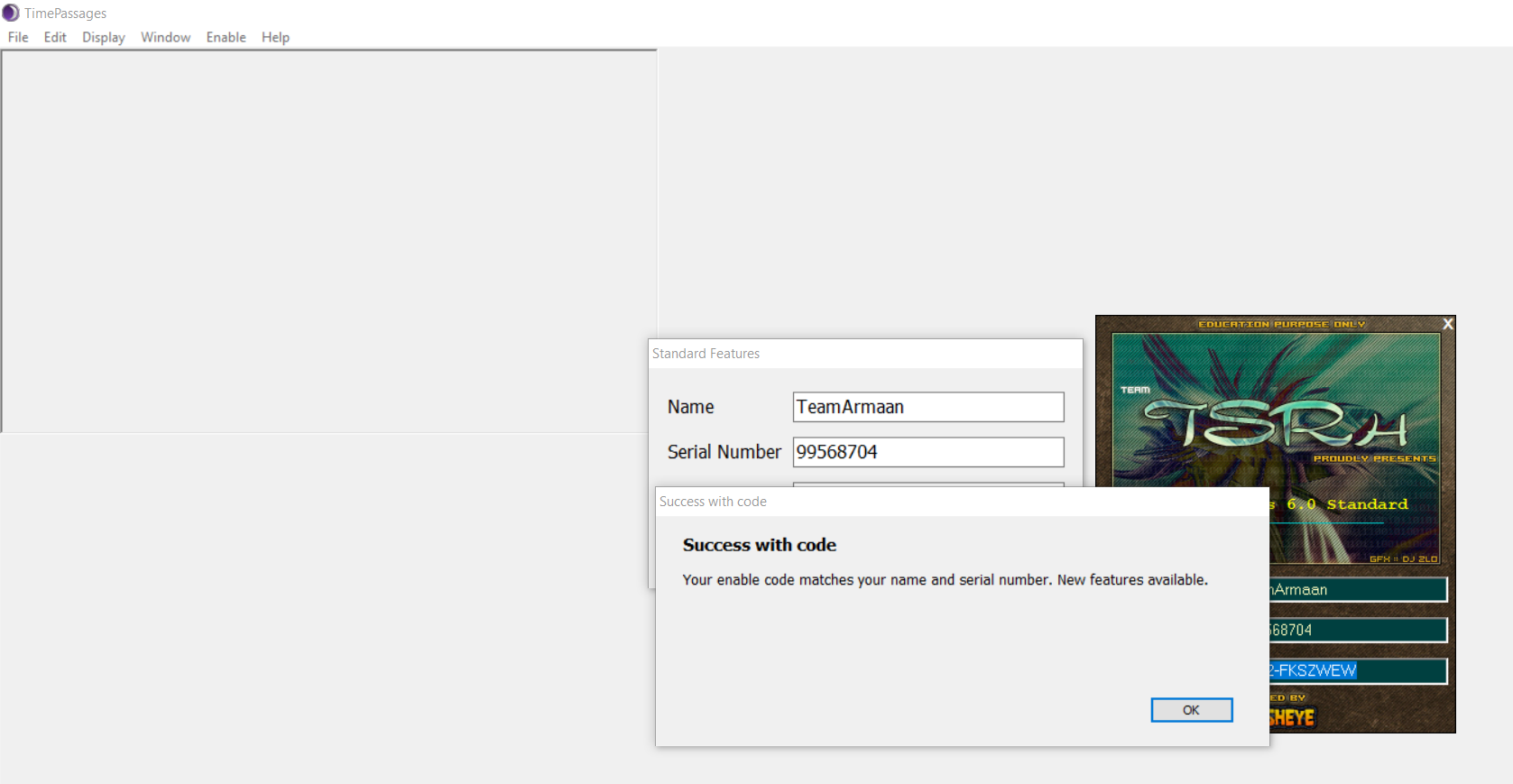Click the "Serial Number" label

click(724, 452)
